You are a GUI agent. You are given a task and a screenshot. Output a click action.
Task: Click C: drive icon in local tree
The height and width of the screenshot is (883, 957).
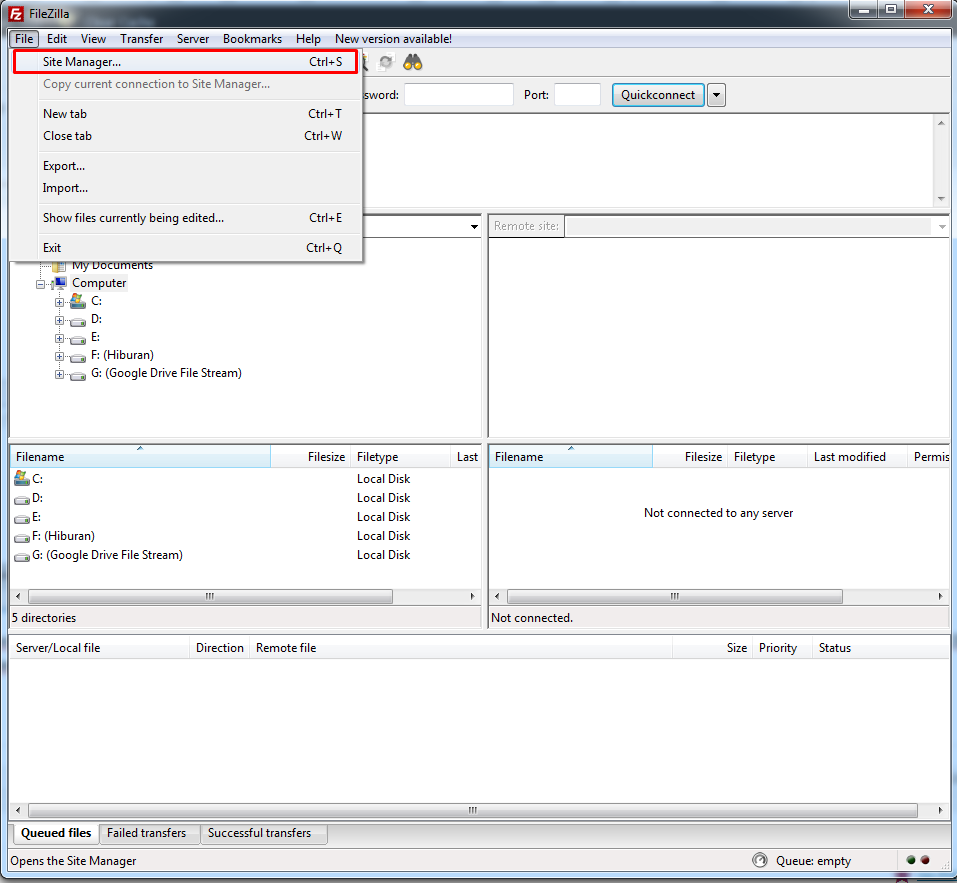click(x=78, y=301)
